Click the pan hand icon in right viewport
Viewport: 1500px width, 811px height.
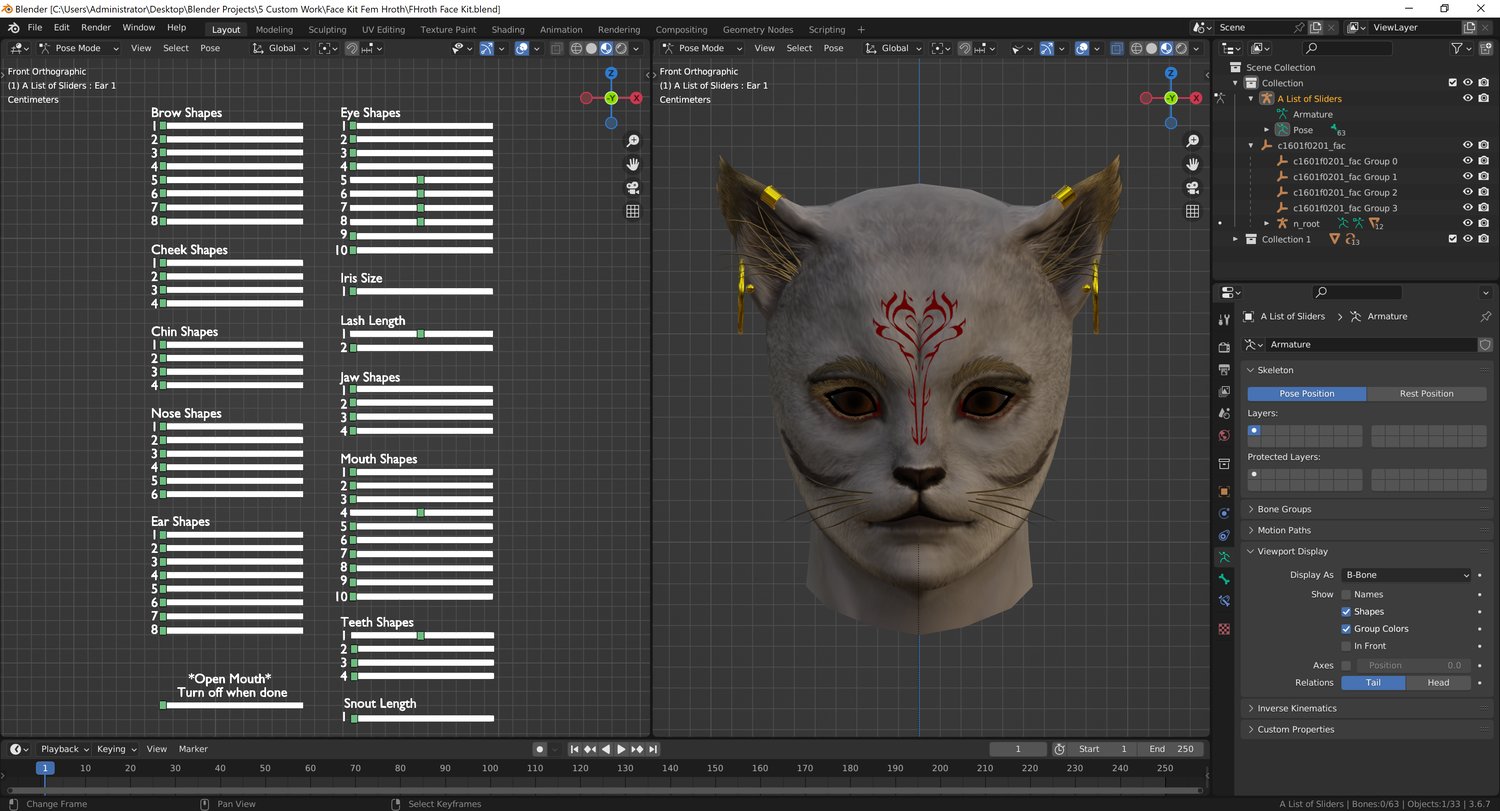pos(1192,164)
